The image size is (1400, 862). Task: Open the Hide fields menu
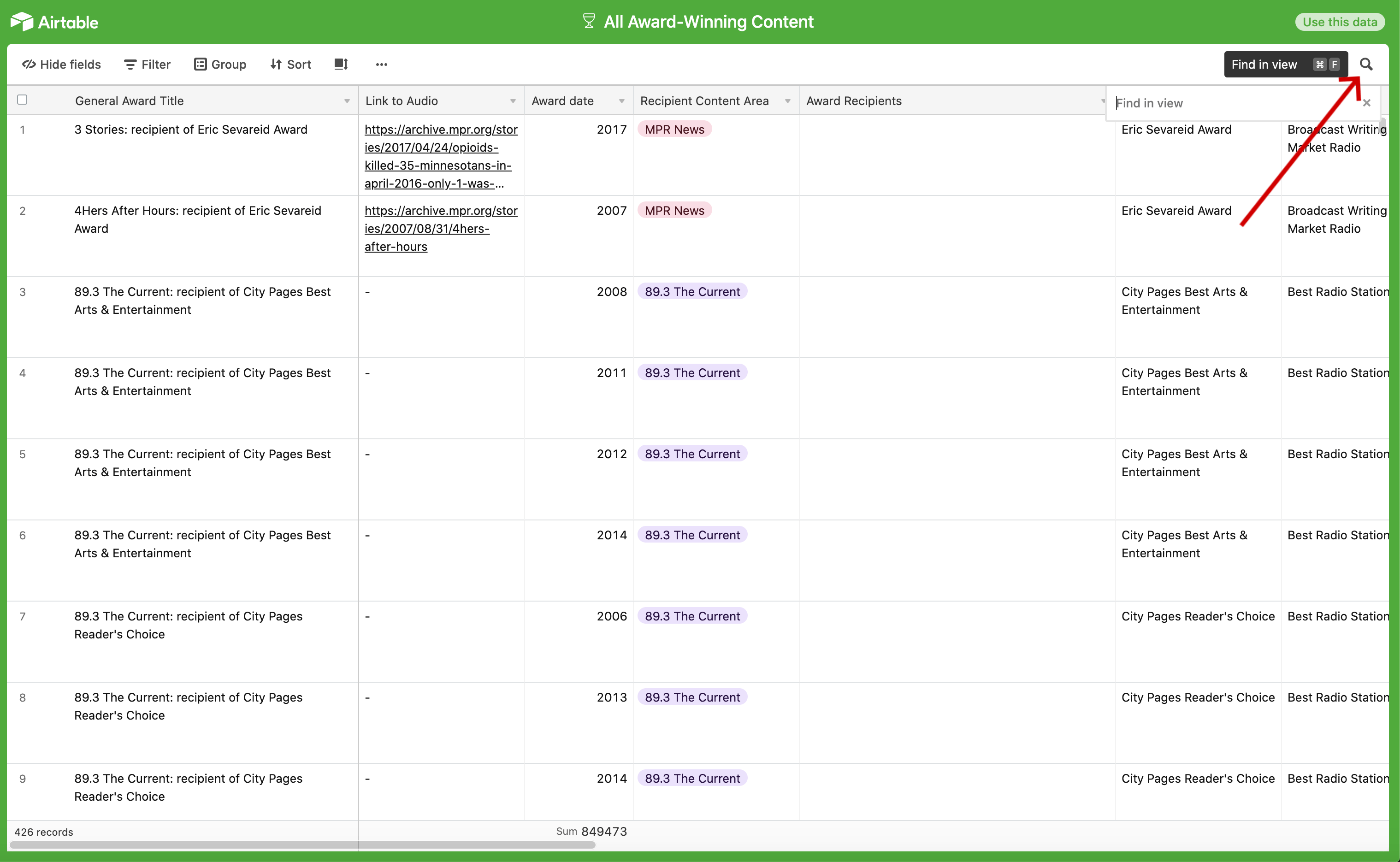[62, 65]
